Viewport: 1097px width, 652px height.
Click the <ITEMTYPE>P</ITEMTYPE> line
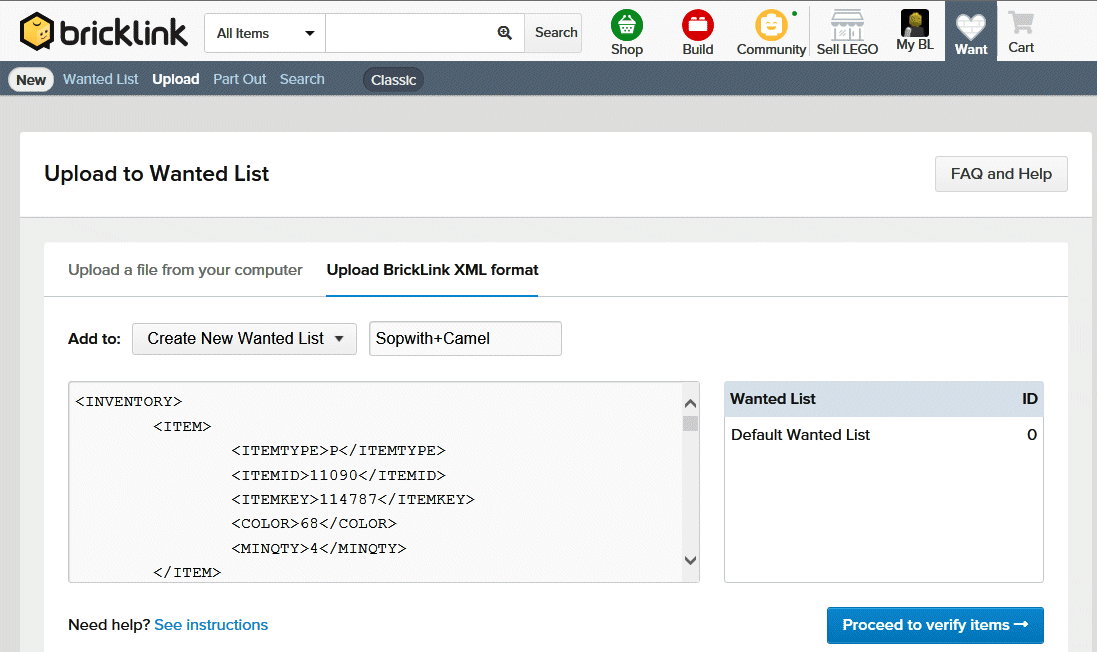(x=339, y=451)
